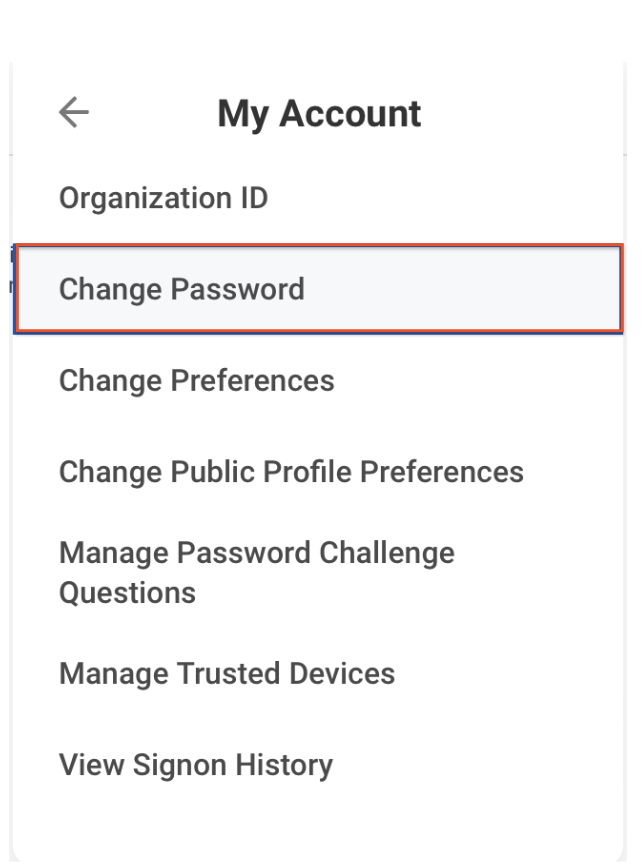Tap Organization ID at the top of the list
Viewport: 644px width, 867px height.
pyautogui.click(x=163, y=197)
